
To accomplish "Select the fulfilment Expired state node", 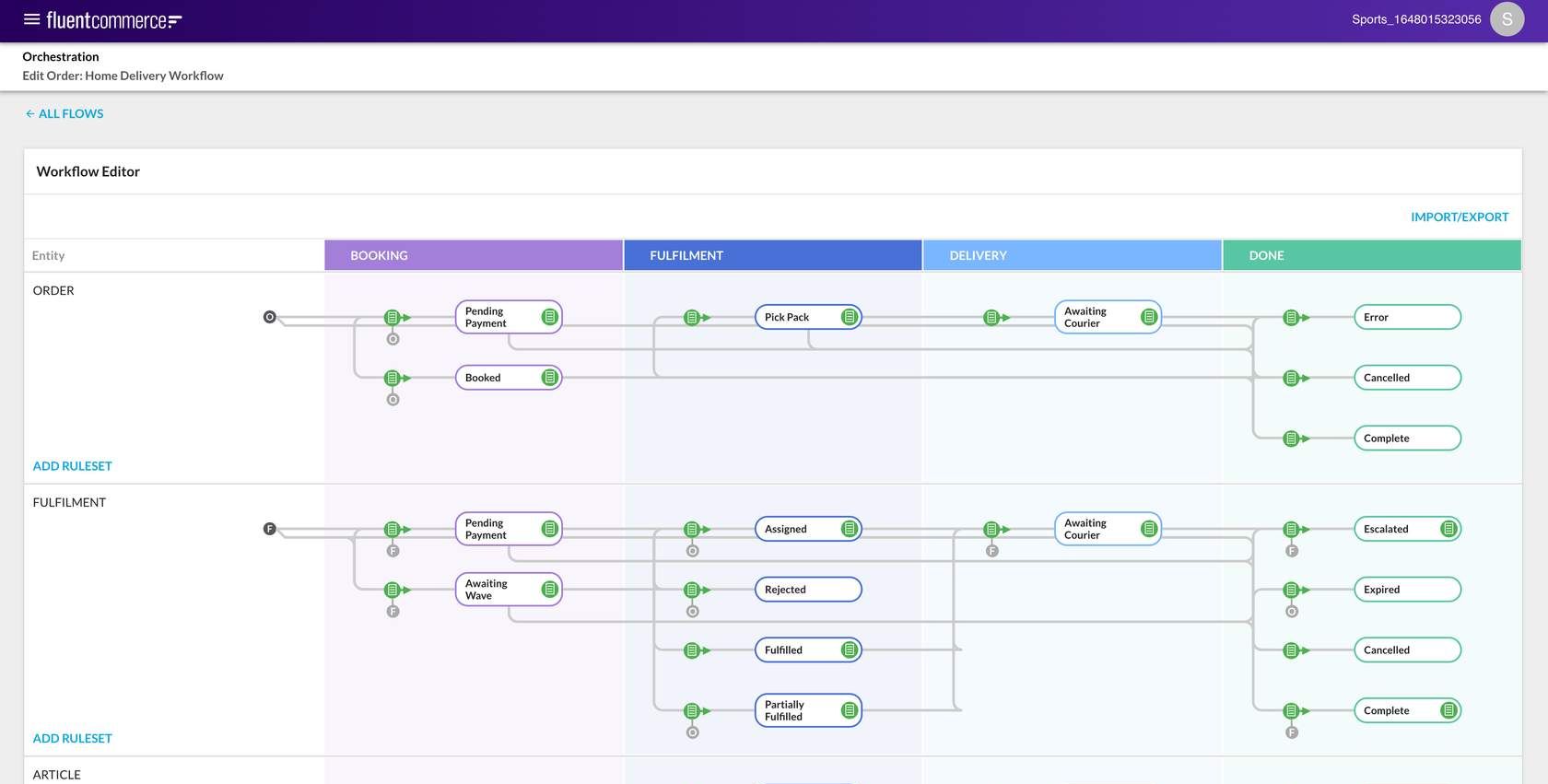I will 1406,590.
